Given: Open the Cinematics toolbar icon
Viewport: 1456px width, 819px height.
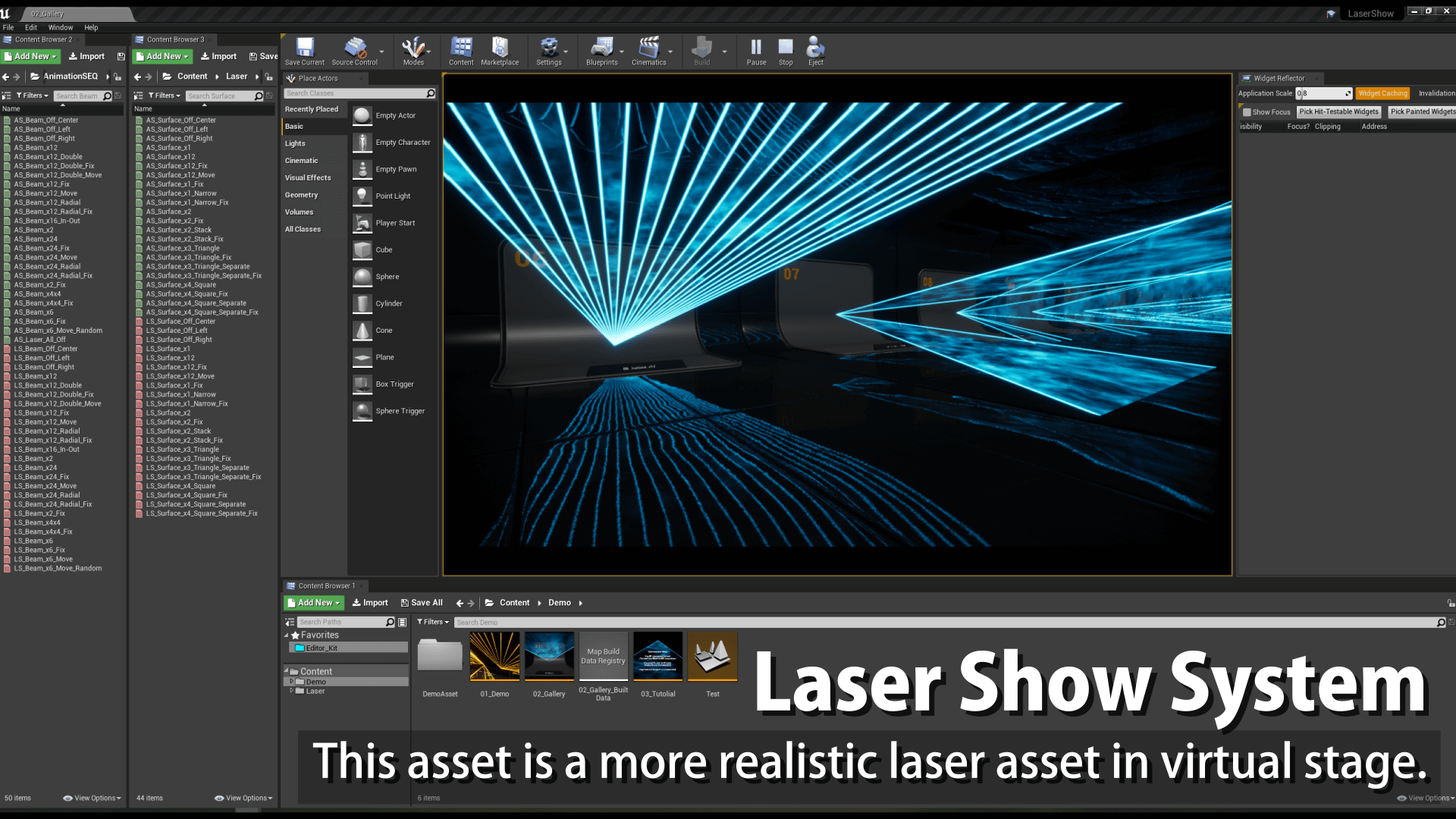Looking at the screenshot, I should (x=648, y=52).
